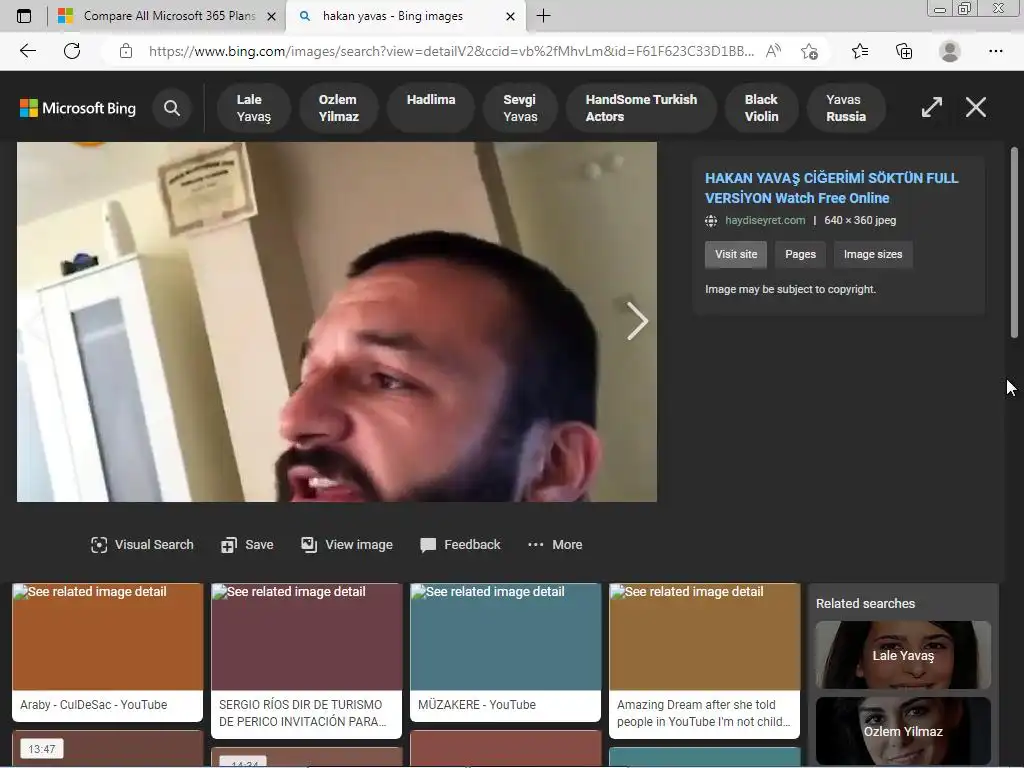Send Feedback about the image
The image size is (1024, 768).
click(x=460, y=545)
